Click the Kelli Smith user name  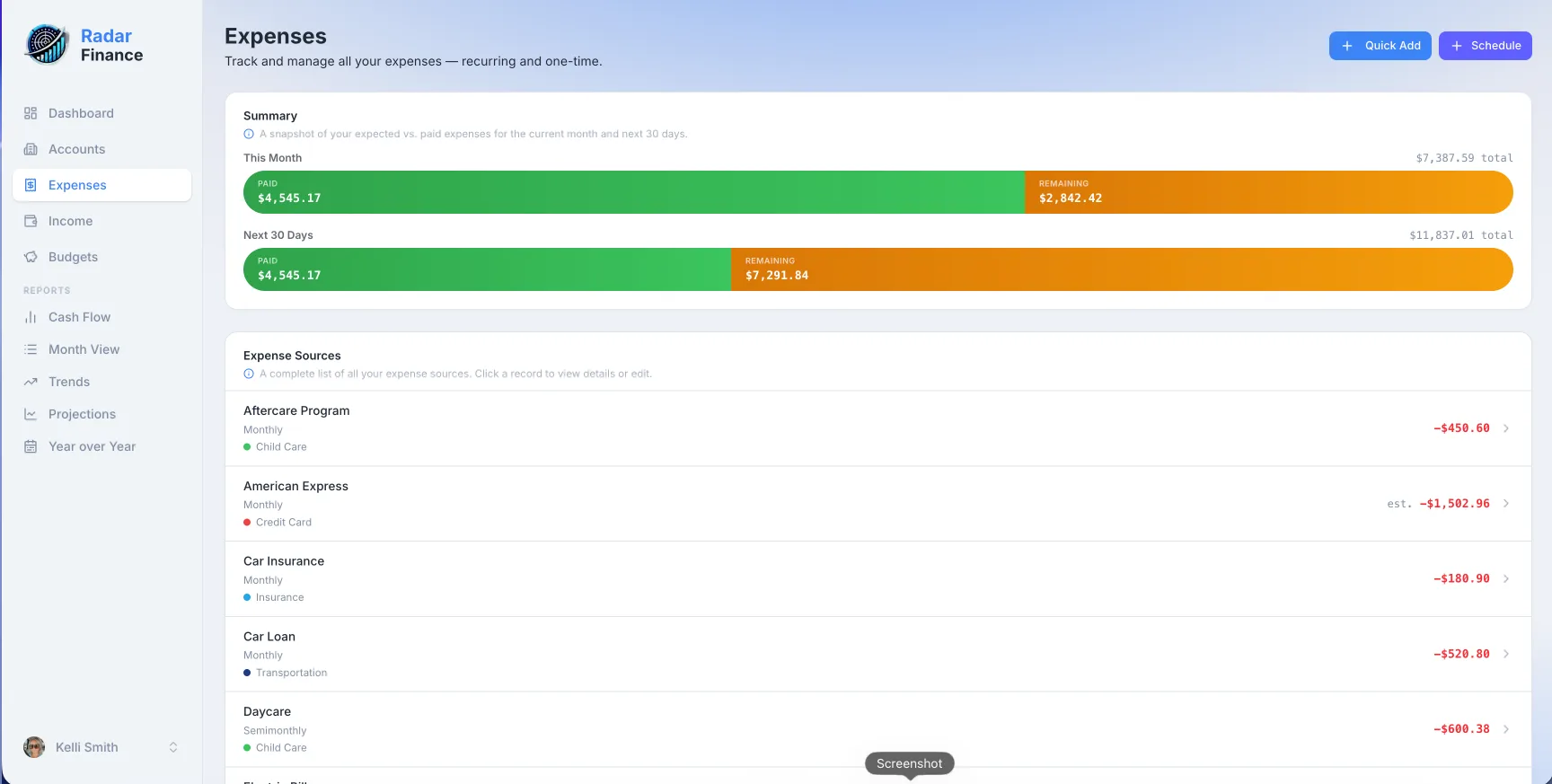87,747
